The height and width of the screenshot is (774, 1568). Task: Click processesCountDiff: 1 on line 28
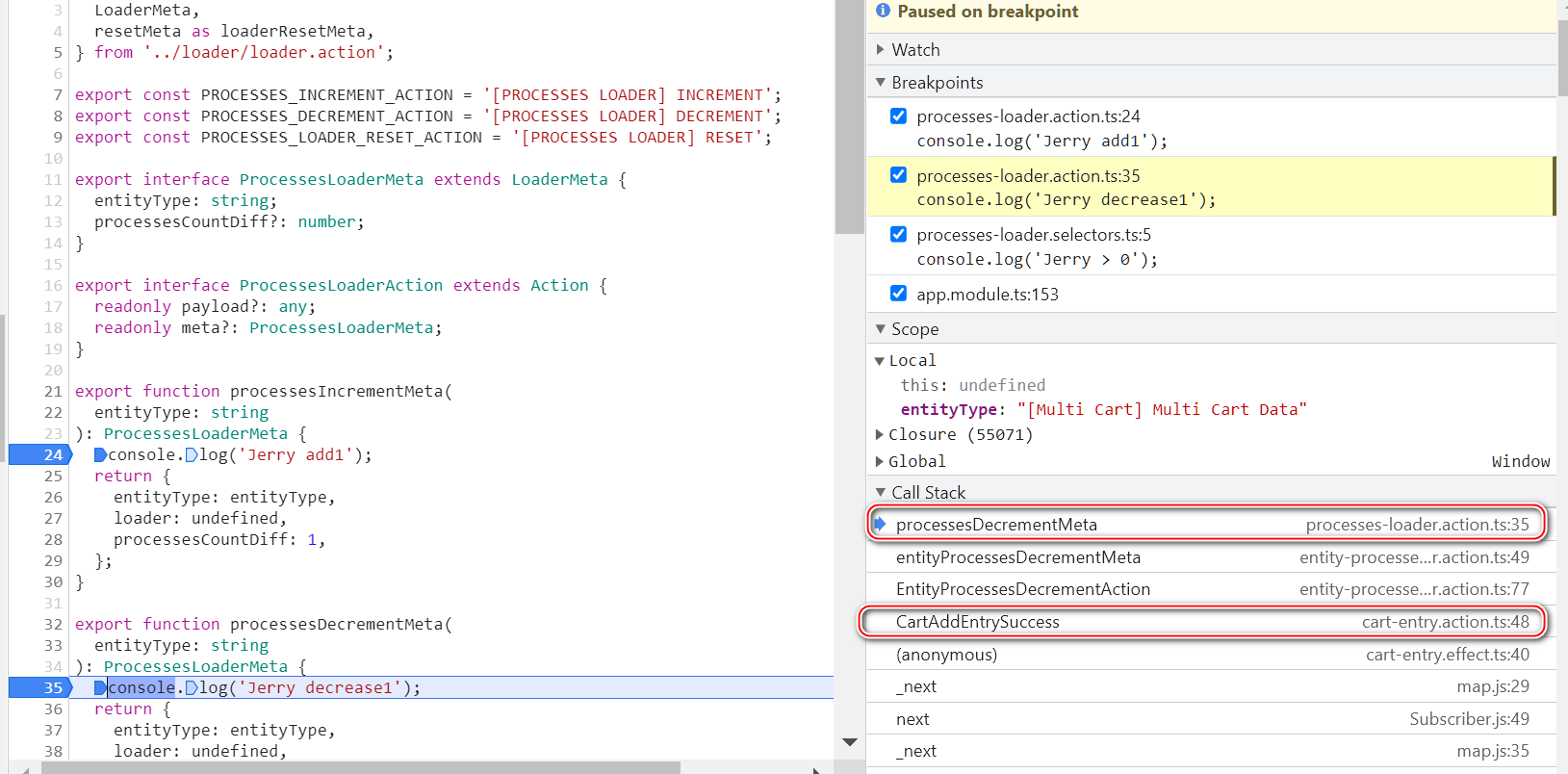point(216,539)
